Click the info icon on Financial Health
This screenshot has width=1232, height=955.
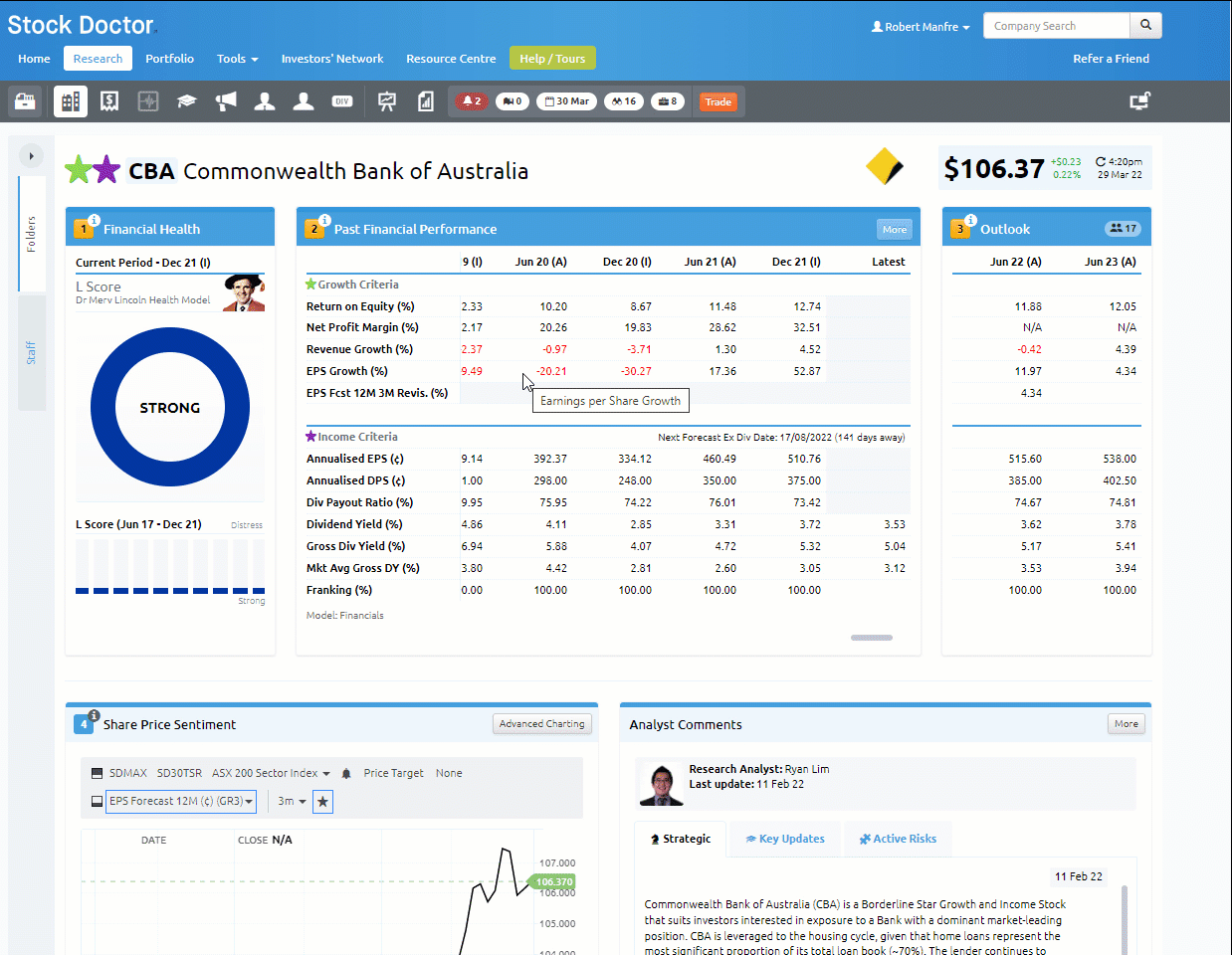94,220
